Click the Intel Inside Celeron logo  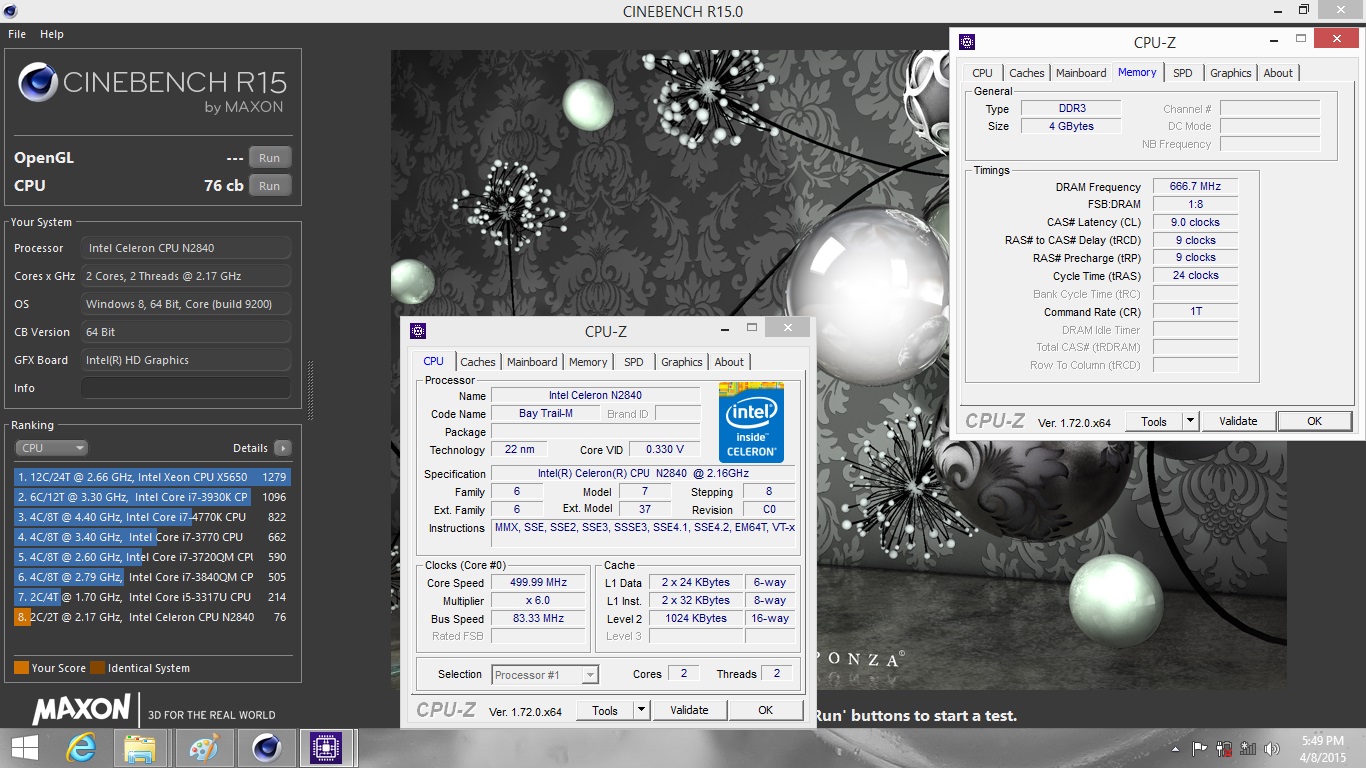(751, 421)
